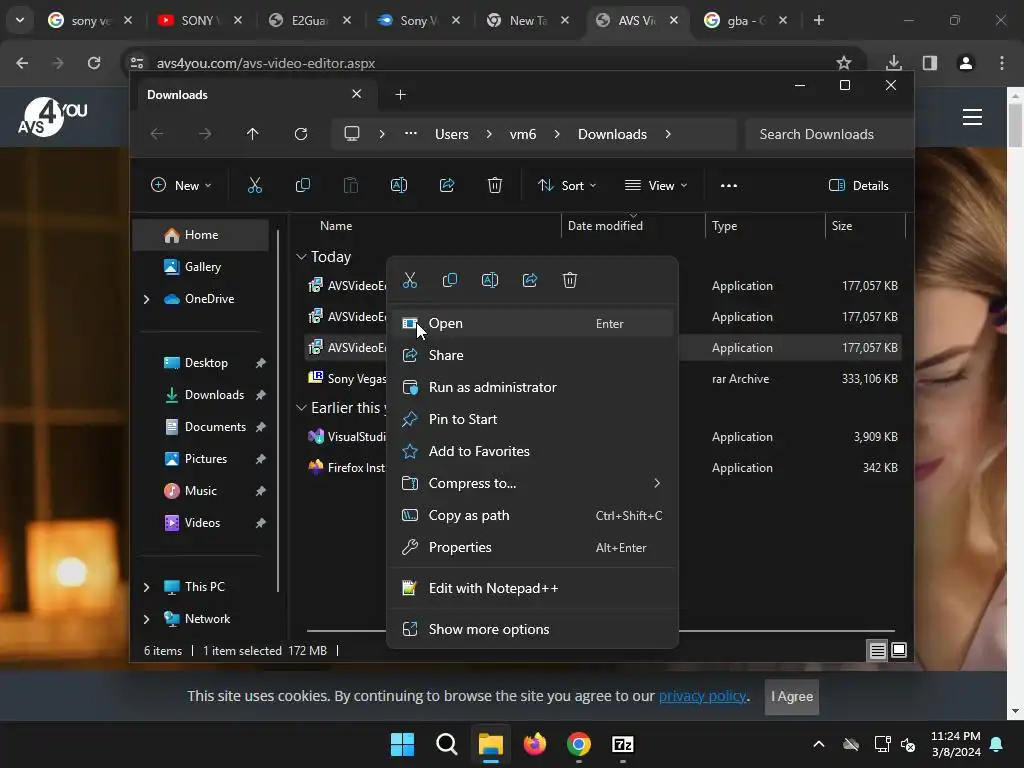Click Cut icon in context menu top row
The image size is (1024, 768).
pos(409,280)
